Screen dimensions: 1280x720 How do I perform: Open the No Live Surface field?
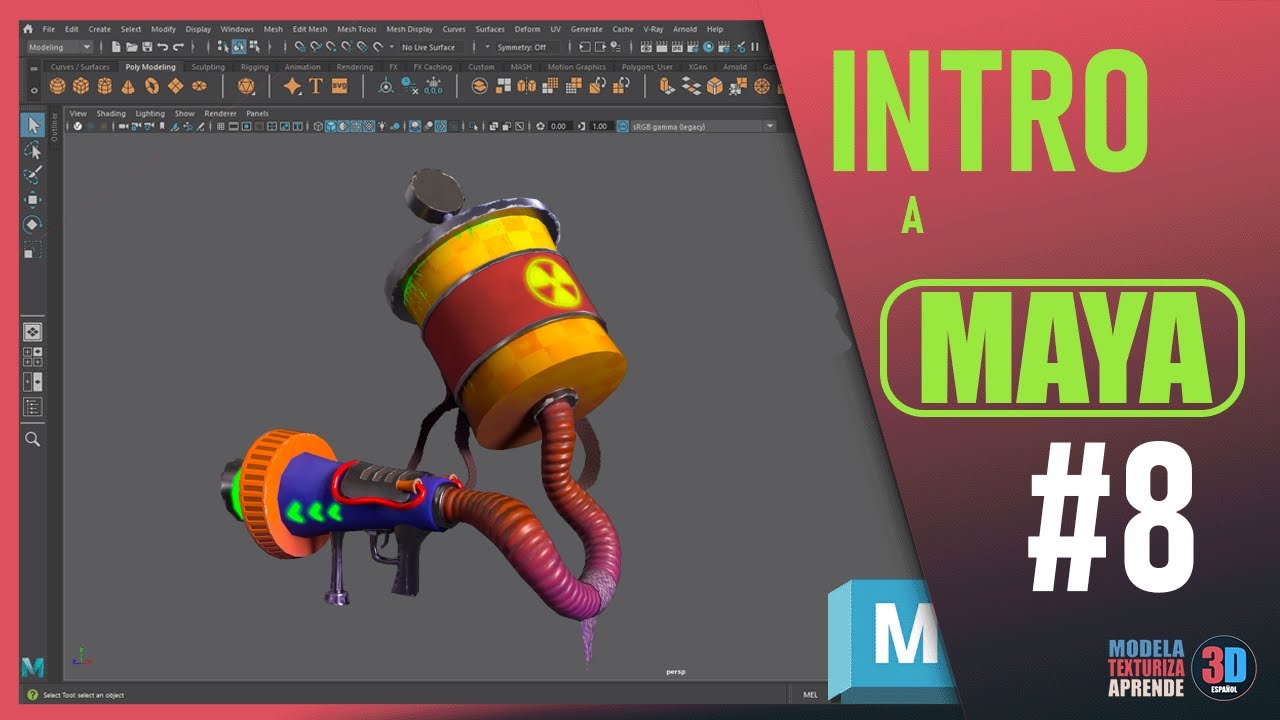click(431, 47)
